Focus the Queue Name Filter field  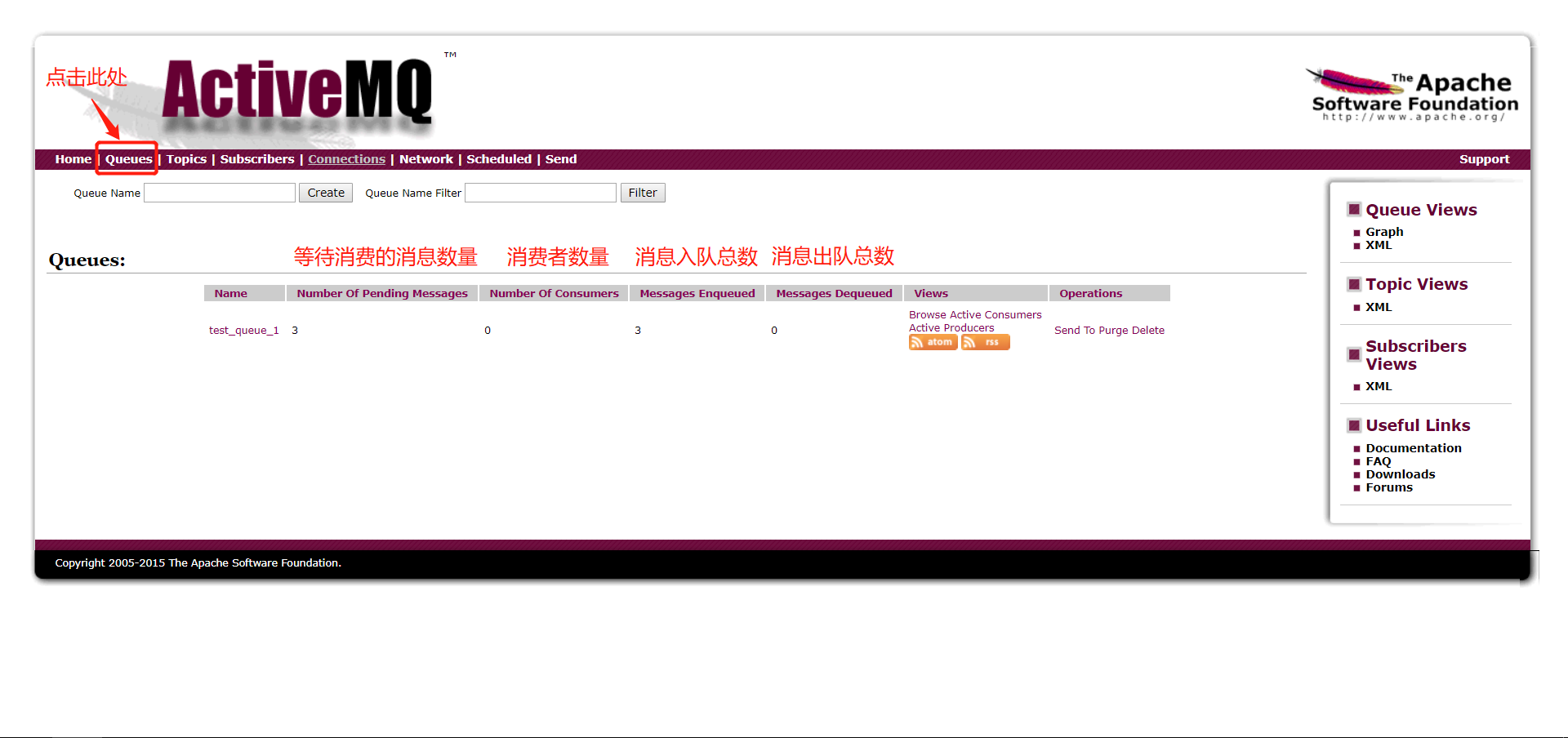(541, 193)
